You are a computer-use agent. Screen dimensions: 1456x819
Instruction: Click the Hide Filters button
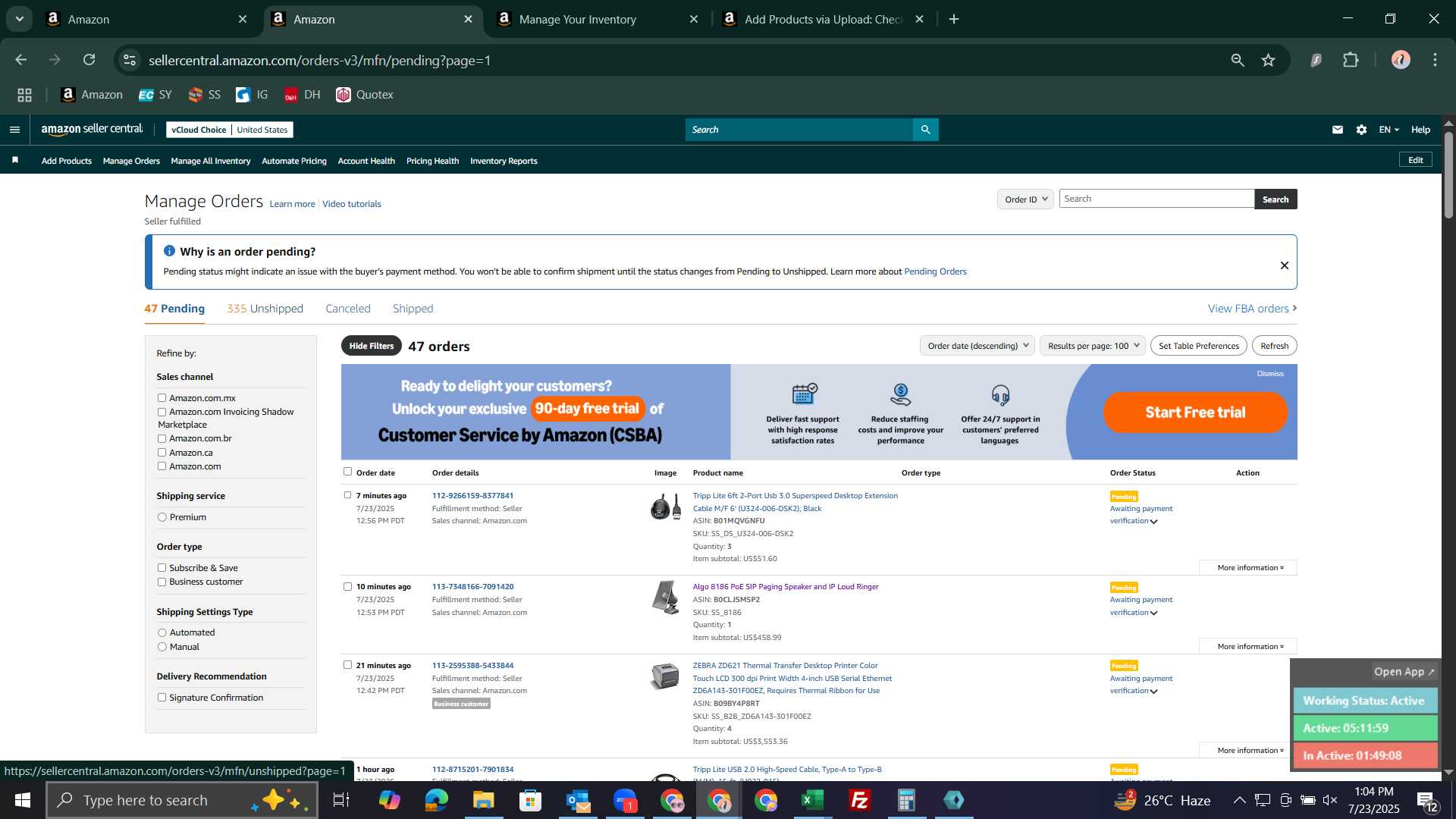(x=372, y=346)
